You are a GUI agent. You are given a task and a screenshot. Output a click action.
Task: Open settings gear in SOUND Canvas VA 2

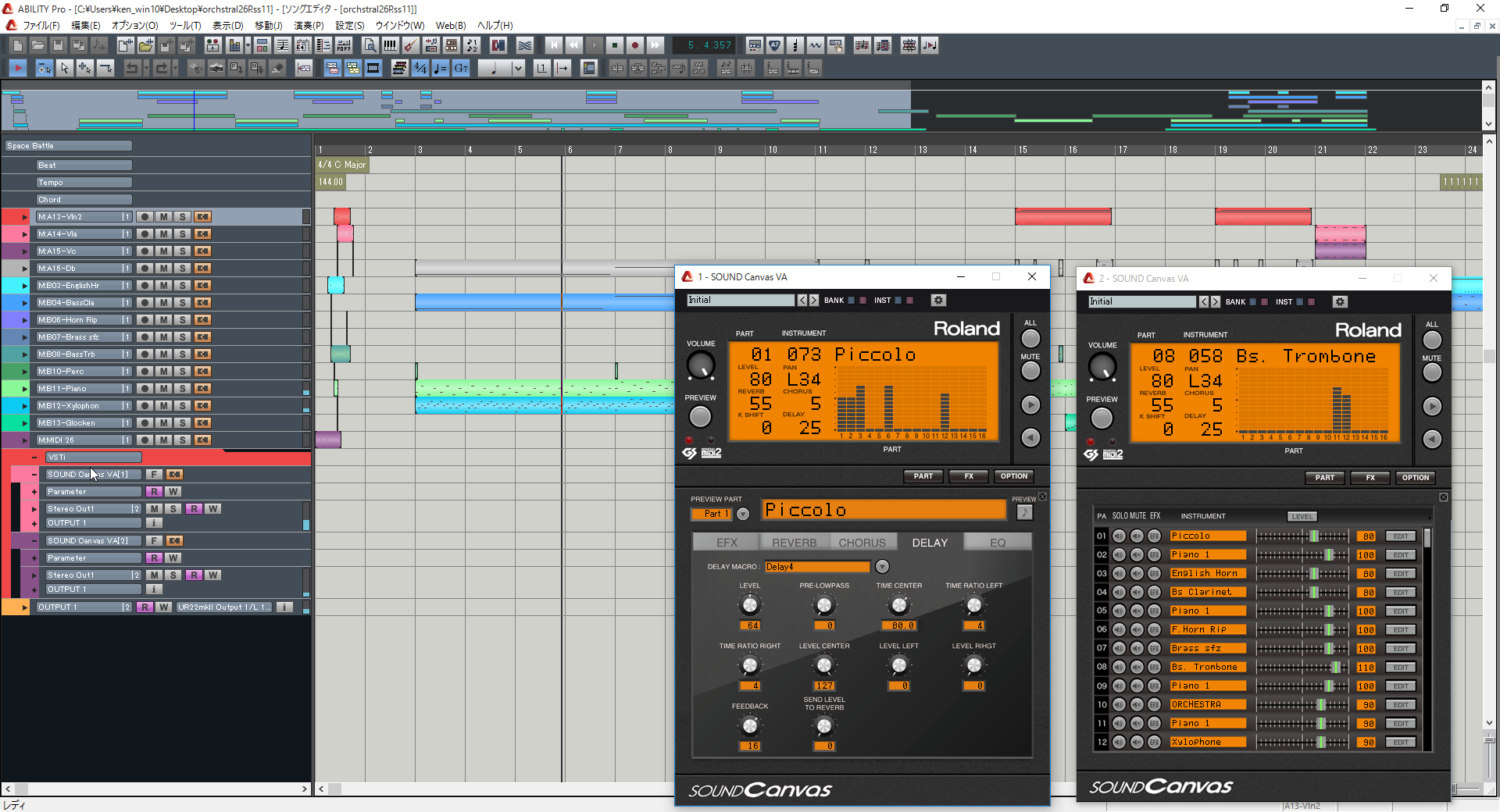pos(1340,302)
